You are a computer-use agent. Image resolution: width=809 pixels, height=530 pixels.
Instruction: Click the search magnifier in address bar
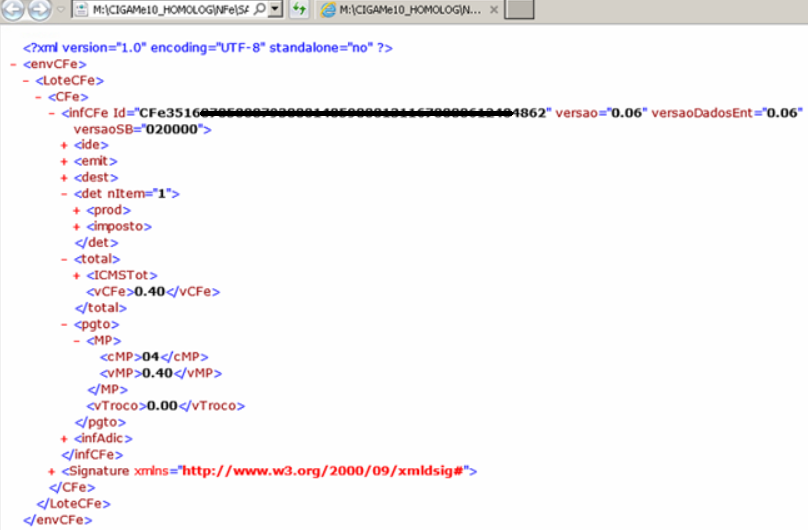(261, 9)
